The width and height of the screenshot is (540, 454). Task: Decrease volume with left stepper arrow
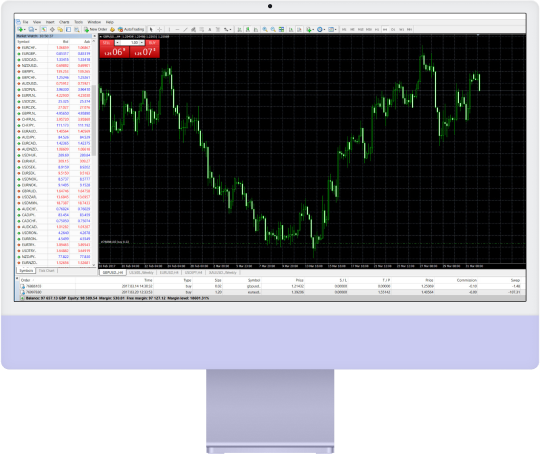coord(117,43)
